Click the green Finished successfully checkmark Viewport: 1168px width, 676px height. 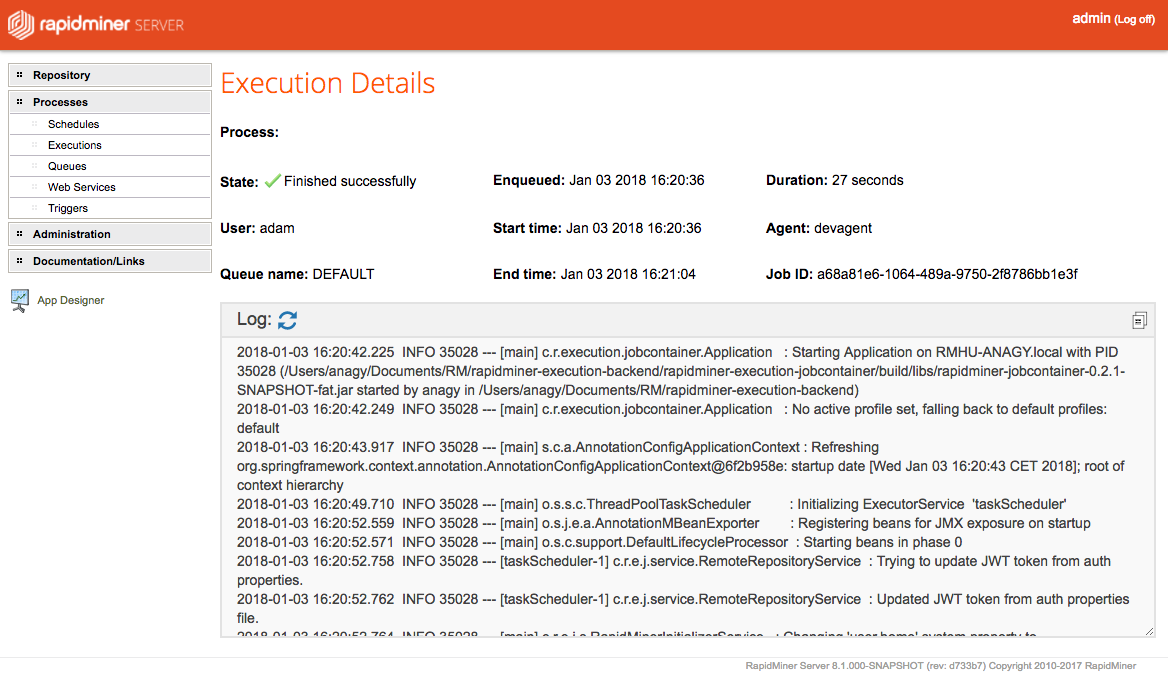click(273, 181)
